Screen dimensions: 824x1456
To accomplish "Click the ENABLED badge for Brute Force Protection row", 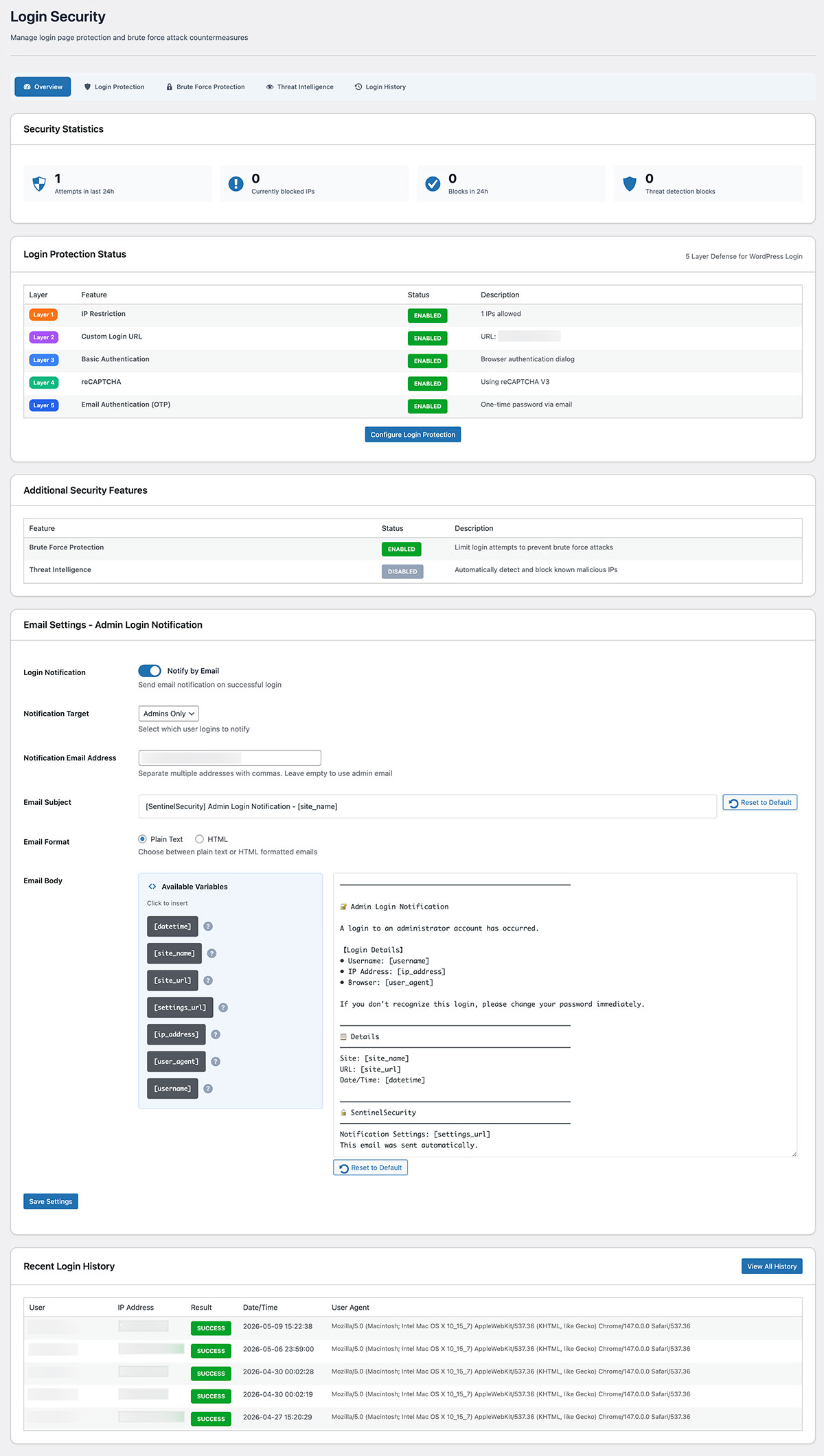I will tap(401, 549).
